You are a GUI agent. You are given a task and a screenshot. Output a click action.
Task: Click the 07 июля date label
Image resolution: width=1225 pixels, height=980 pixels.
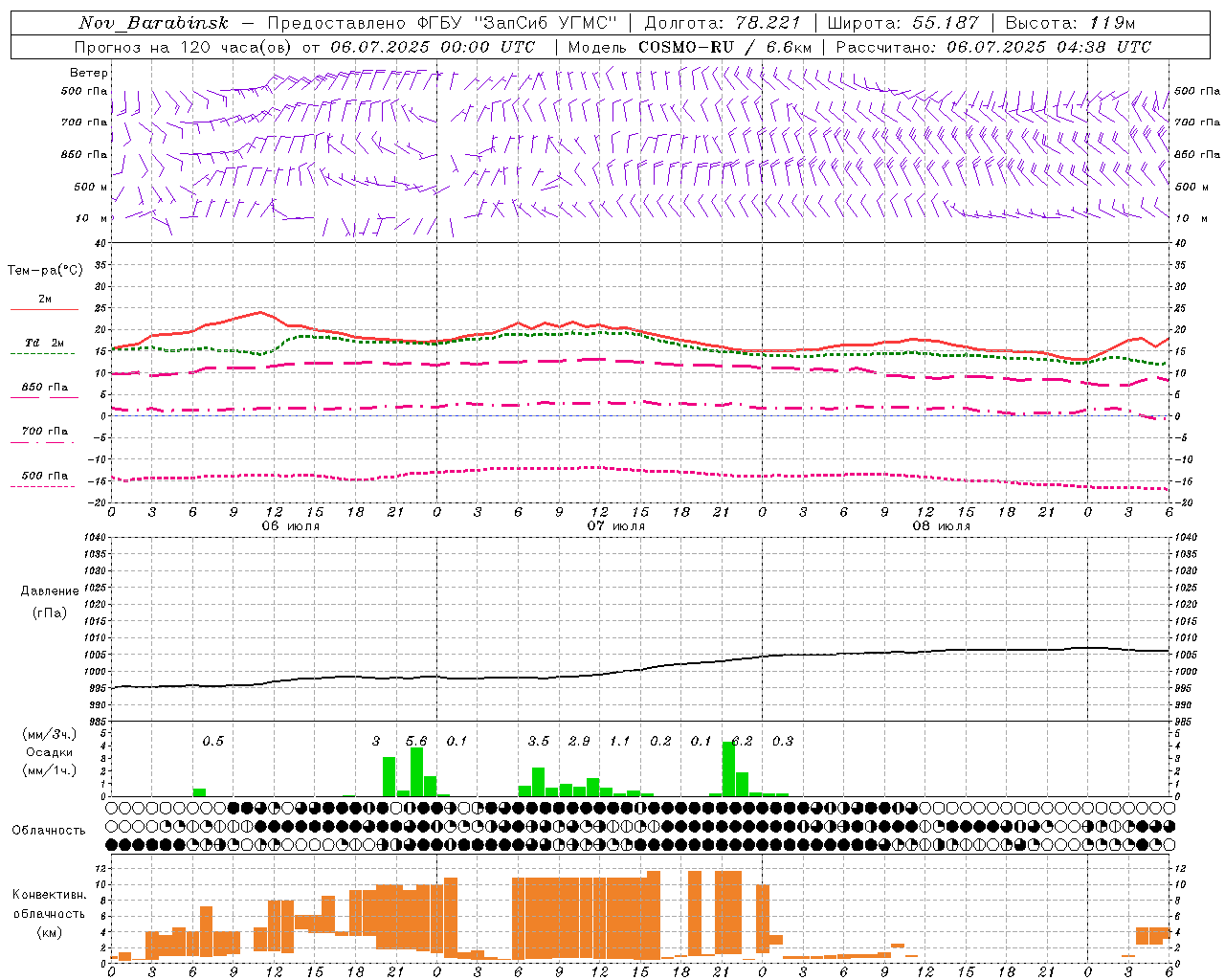coord(616,526)
